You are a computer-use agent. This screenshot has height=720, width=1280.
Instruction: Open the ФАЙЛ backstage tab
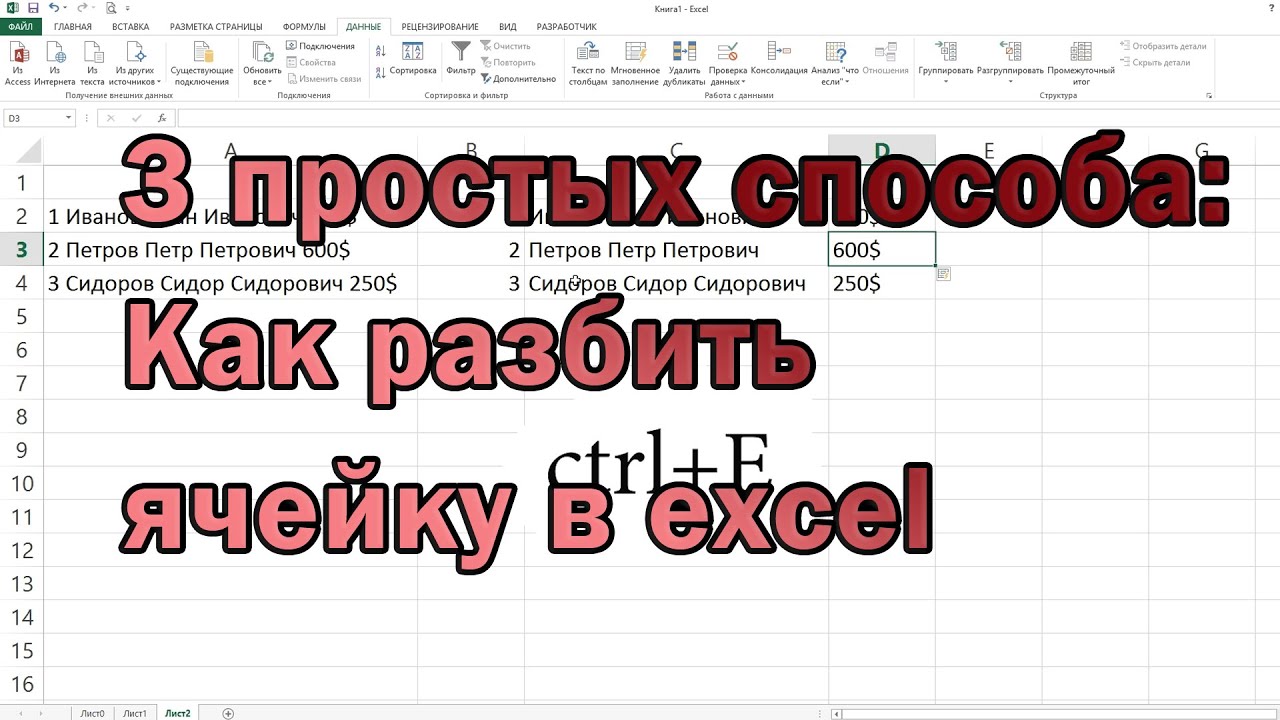[x=20, y=26]
